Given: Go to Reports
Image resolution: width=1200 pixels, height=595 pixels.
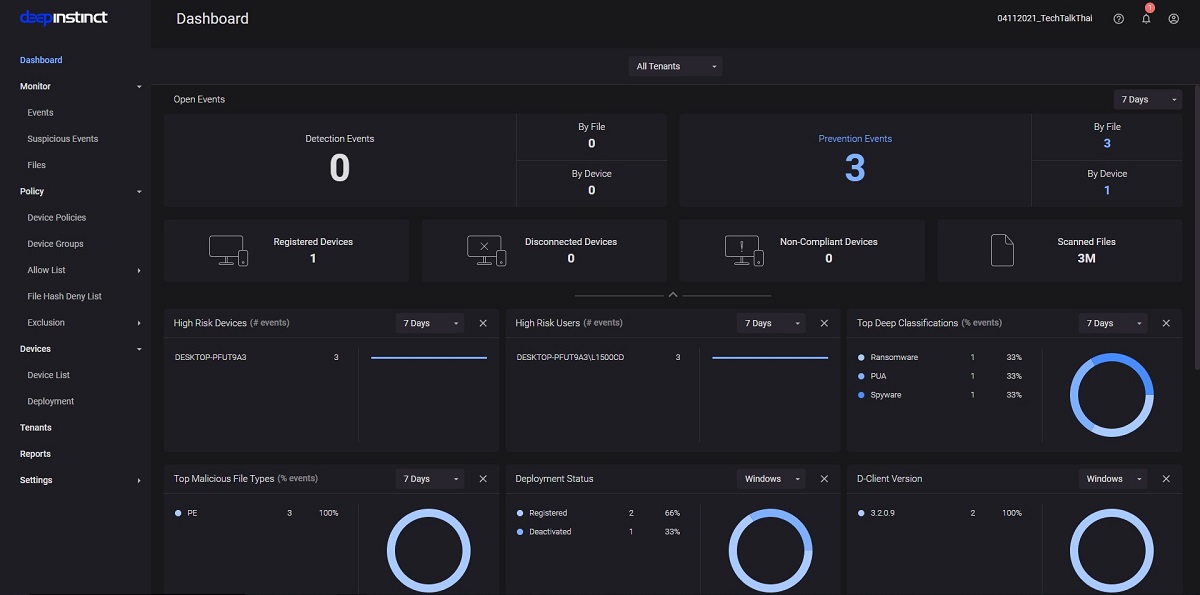Looking at the screenshot, I should point(35,454).
